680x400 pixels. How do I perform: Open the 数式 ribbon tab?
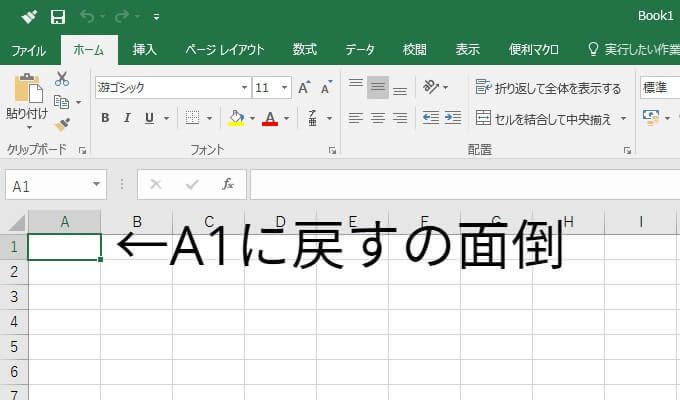304,49
